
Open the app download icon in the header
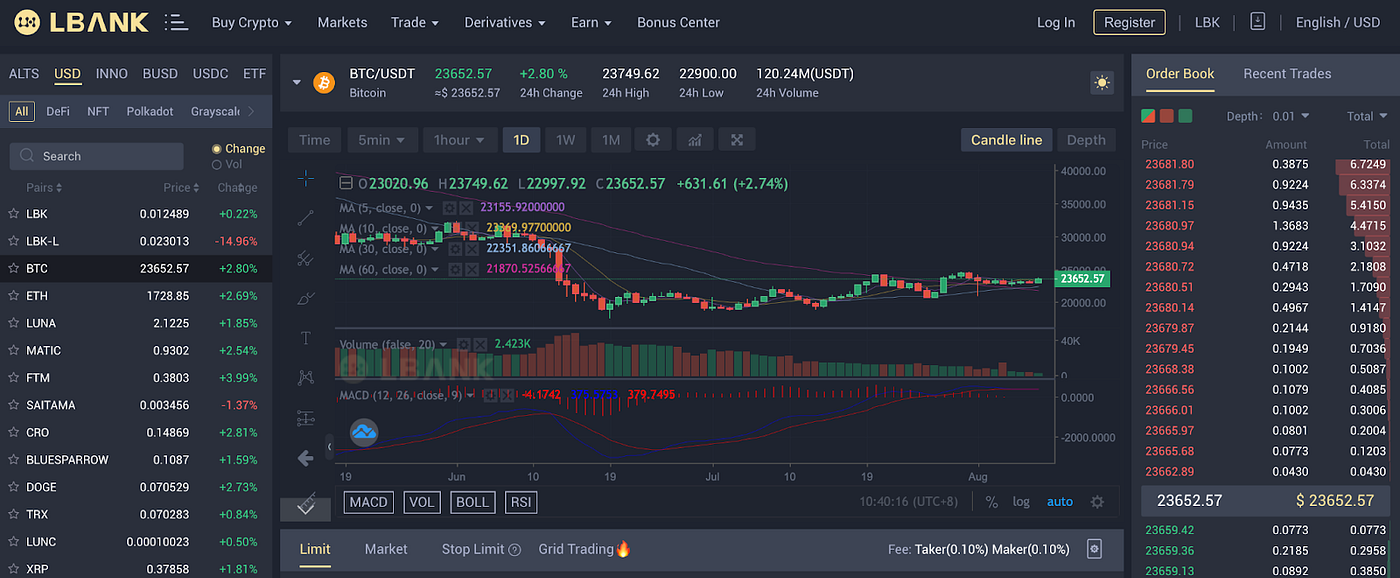pyautogui.click(x=1258, y=22)
